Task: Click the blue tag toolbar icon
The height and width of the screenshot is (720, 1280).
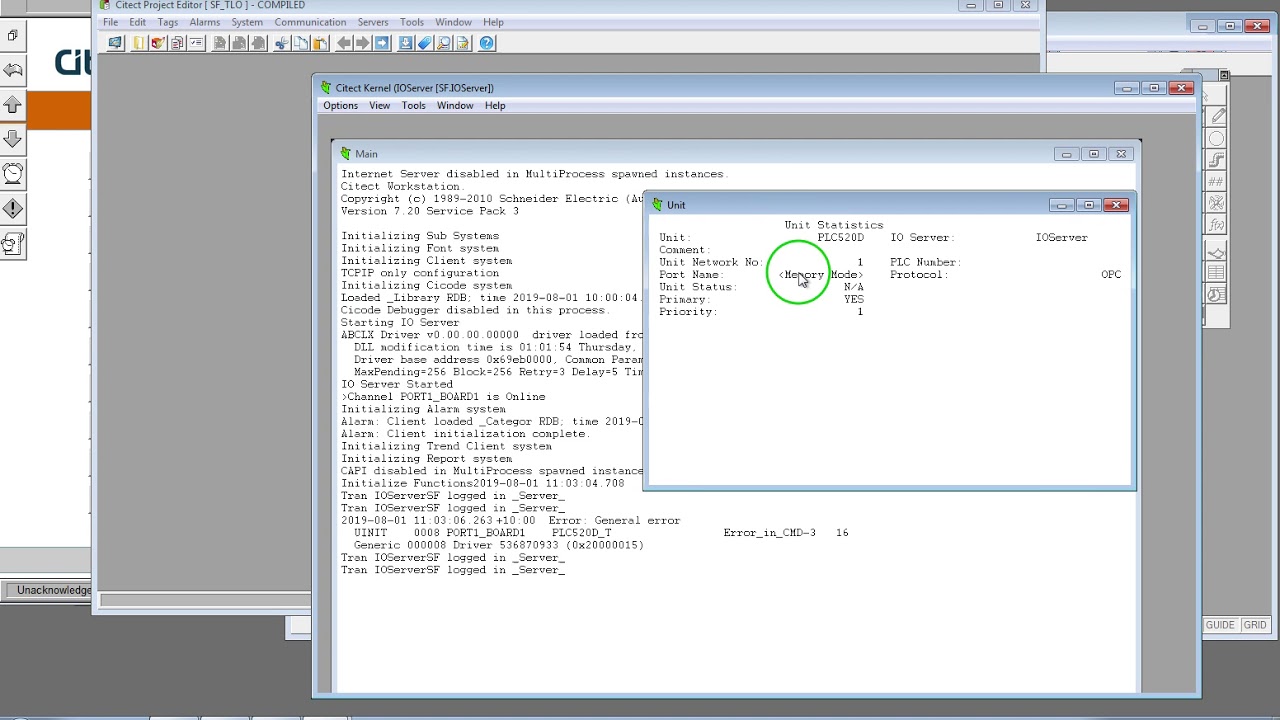Action: click(425, 43)
